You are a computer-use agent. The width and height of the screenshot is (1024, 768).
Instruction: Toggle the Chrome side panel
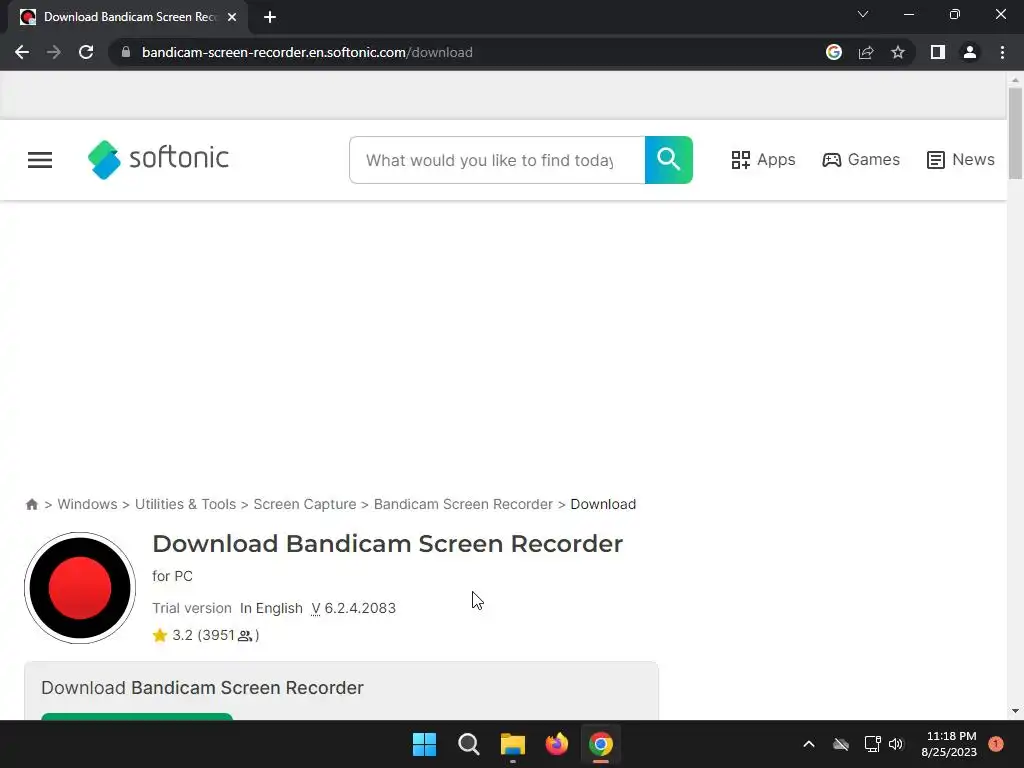point(938,52)
